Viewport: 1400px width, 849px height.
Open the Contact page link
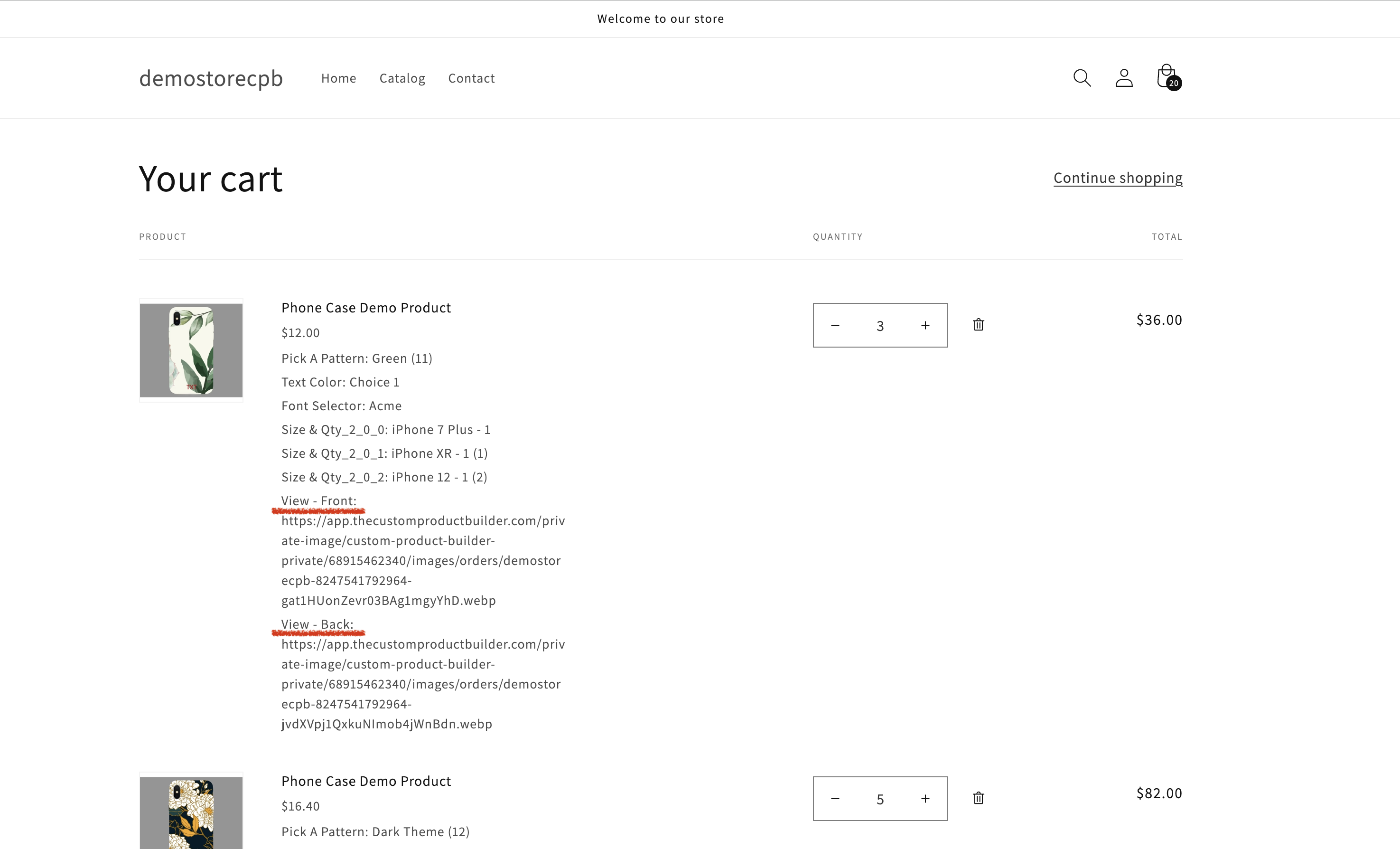[471, 78]
